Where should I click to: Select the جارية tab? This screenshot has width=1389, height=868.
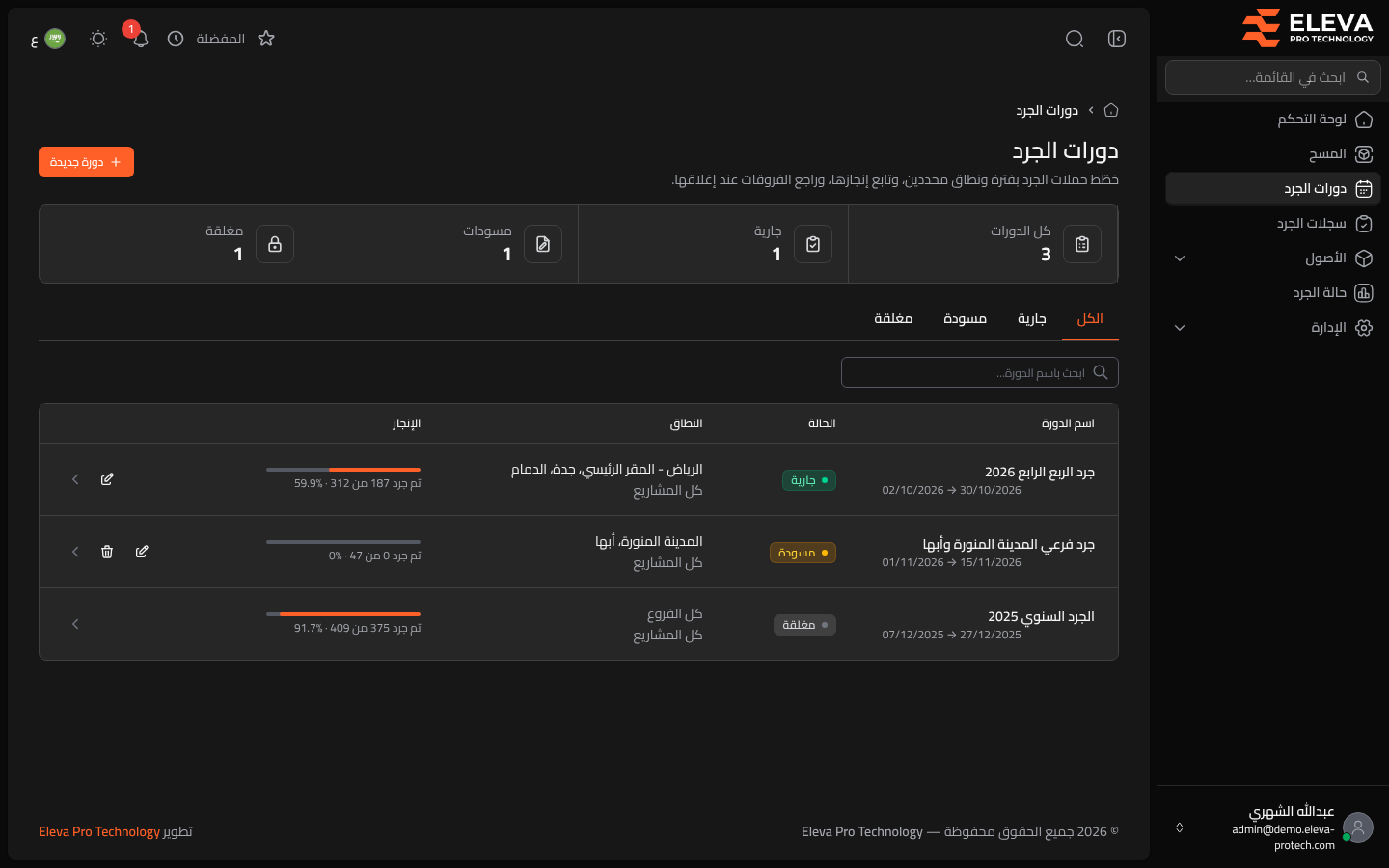1032,319
